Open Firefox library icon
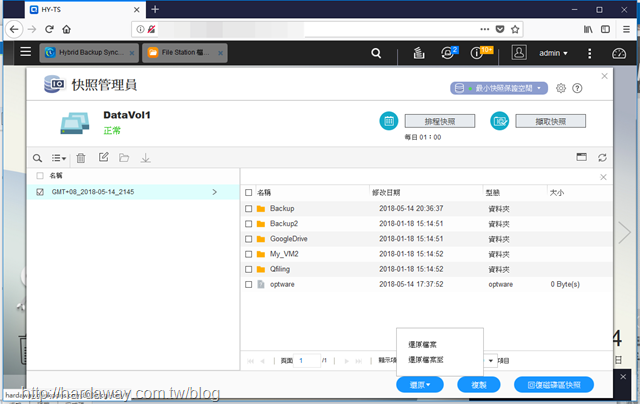 click(588, 29)
